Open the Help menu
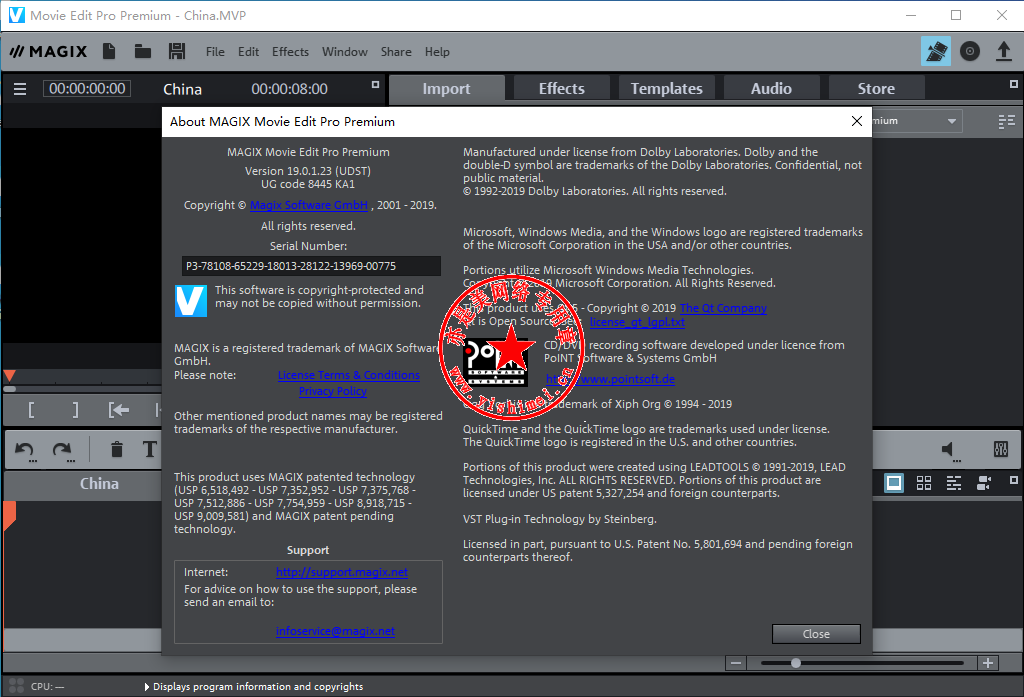This screenshot has height=697, width=1024. point(437,52)
